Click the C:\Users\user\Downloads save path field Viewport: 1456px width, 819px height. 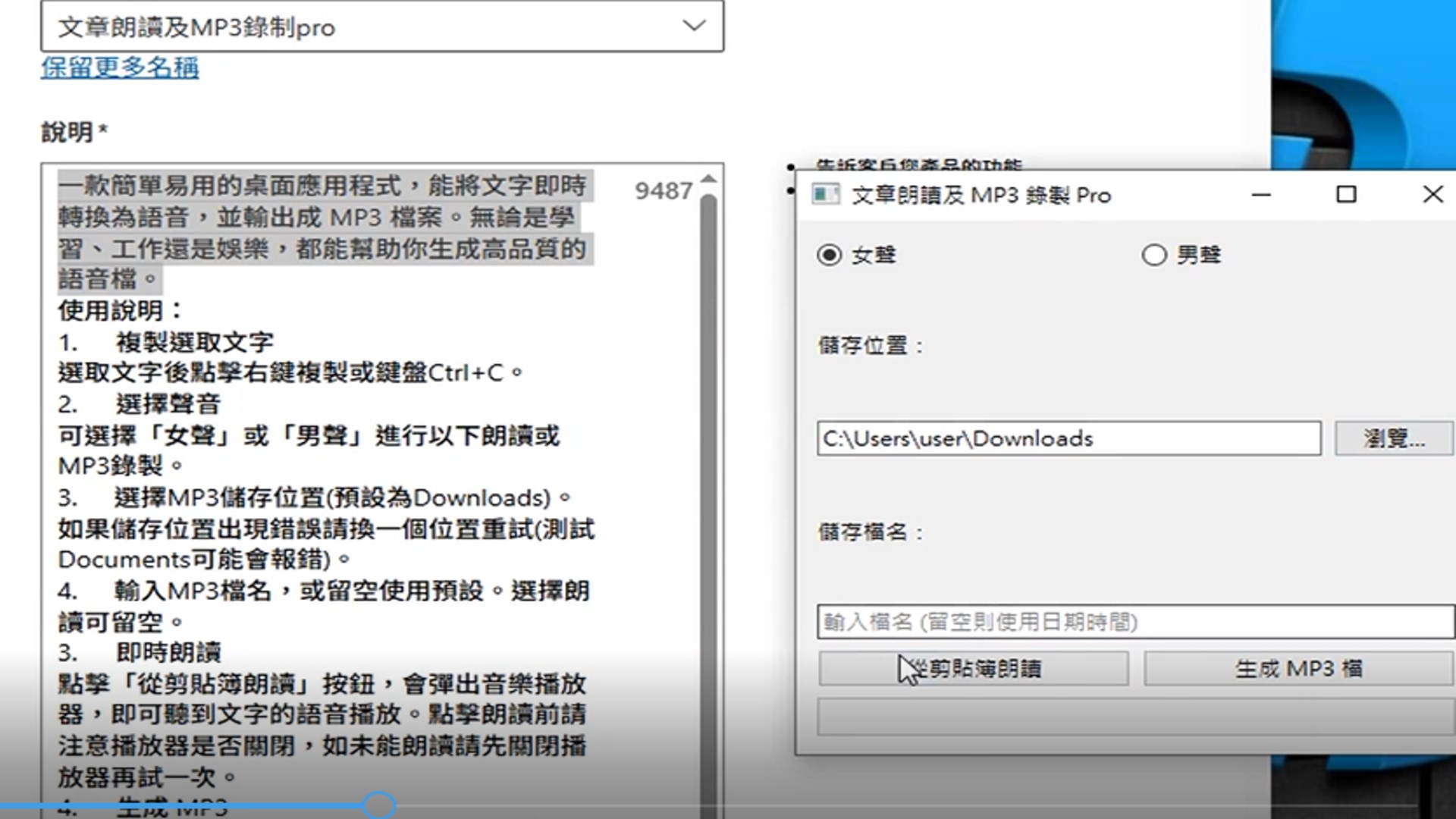click(1068, 438)
